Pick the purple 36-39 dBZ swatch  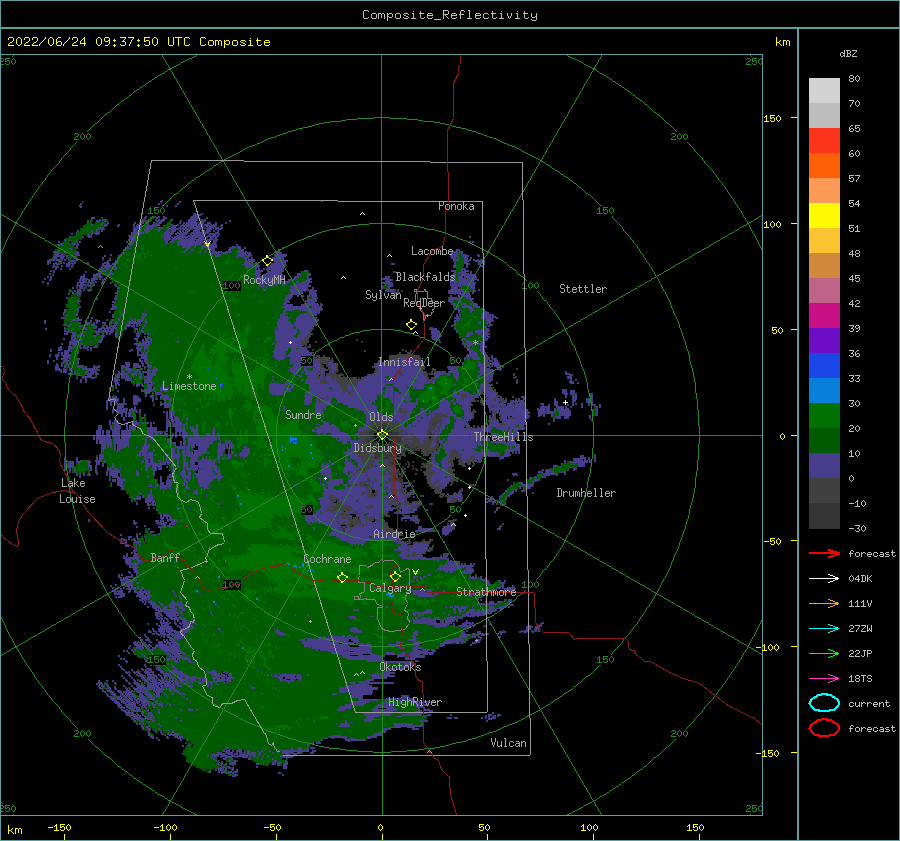coord(824,340)
